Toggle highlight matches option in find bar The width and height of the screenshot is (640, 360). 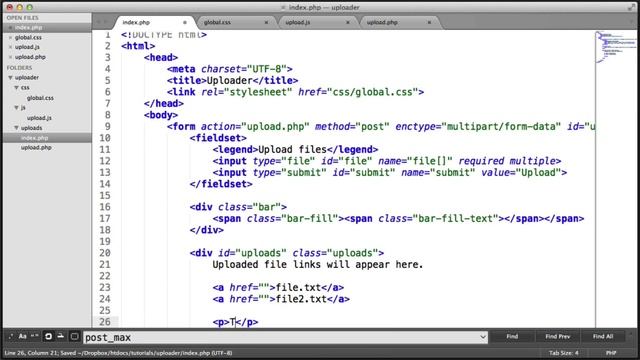point(74,336)
